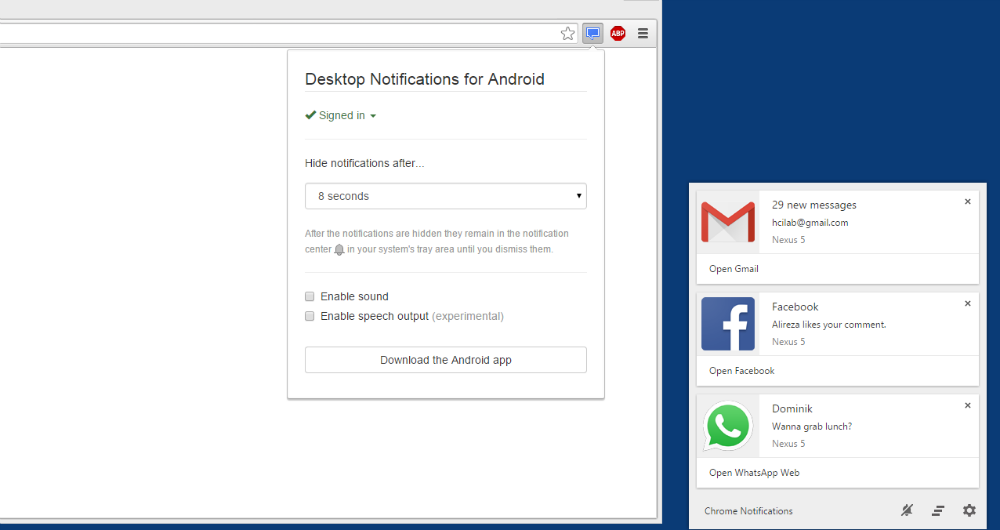This screenshot has height=530, width=1000.
Task: Click the bookmark star icon in address bar
Action: click(568, 34)
